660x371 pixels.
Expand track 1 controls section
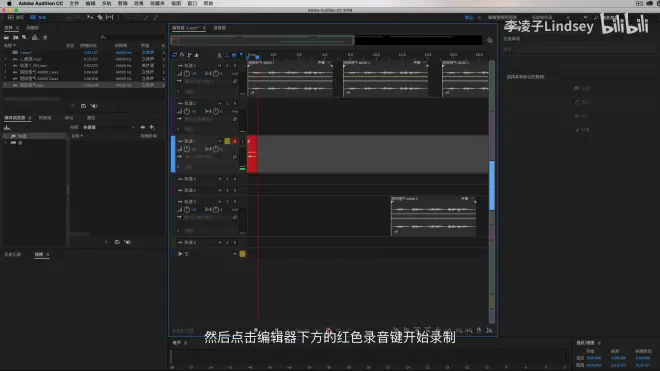point(178,91)
